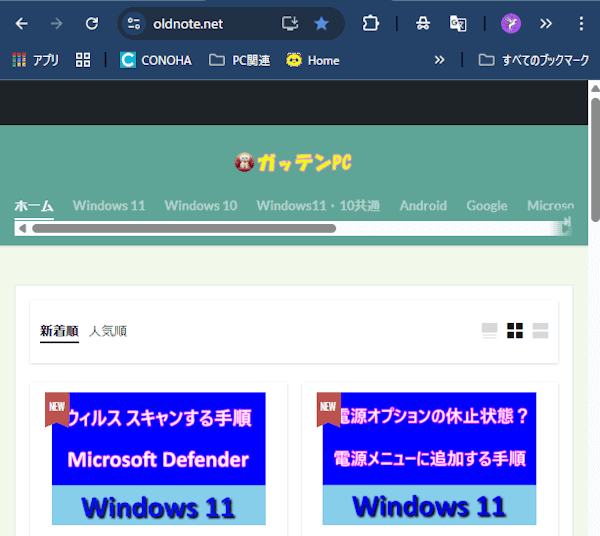The width and height of the screenshot is (600, 536).
Task: Sort posts by 新着順
Action: pos(59,331)
